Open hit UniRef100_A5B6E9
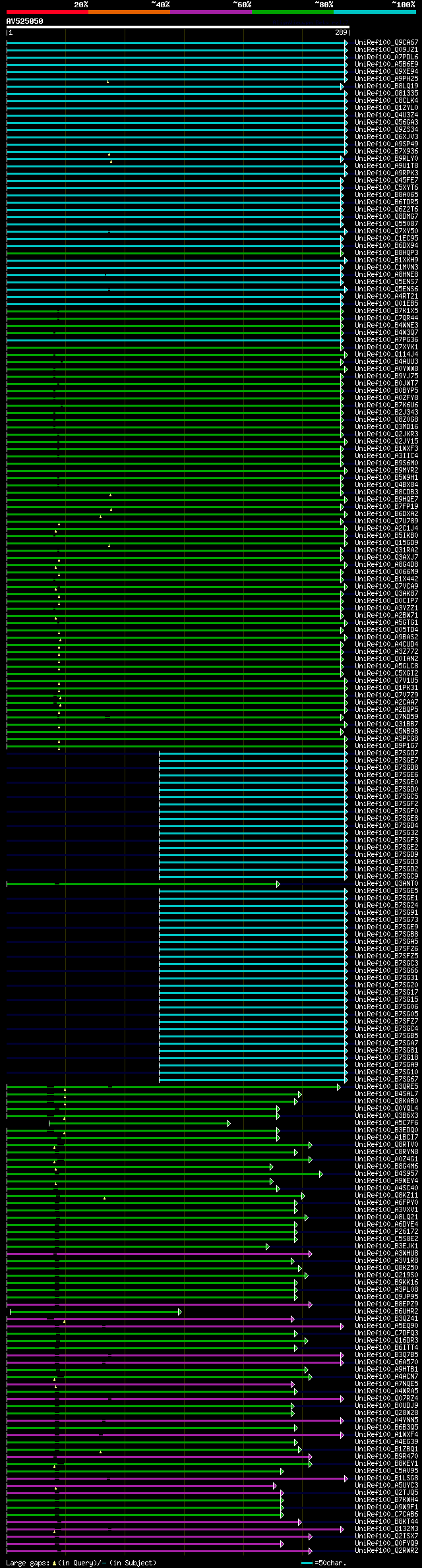 pyautogui.click(x=386, y=65)
